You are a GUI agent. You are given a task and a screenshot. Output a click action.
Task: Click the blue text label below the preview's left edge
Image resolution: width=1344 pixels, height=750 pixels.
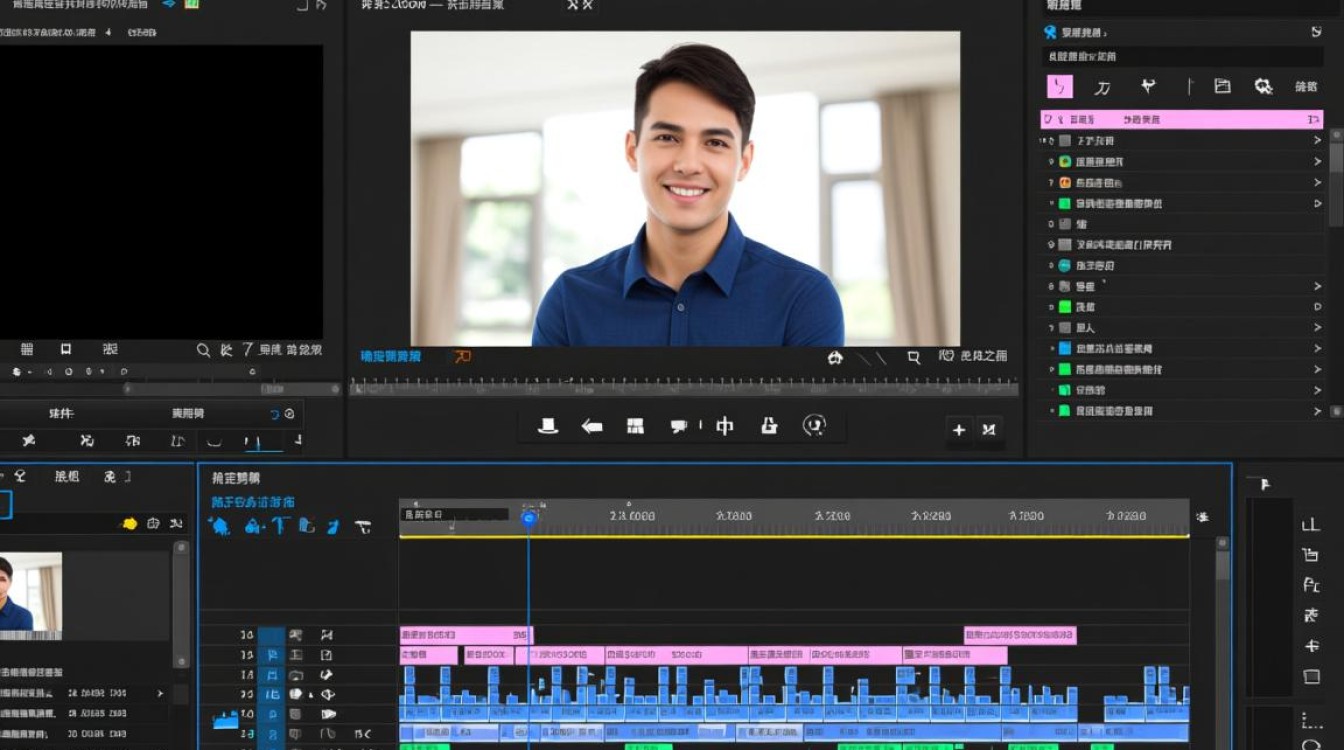pos(391,357)
